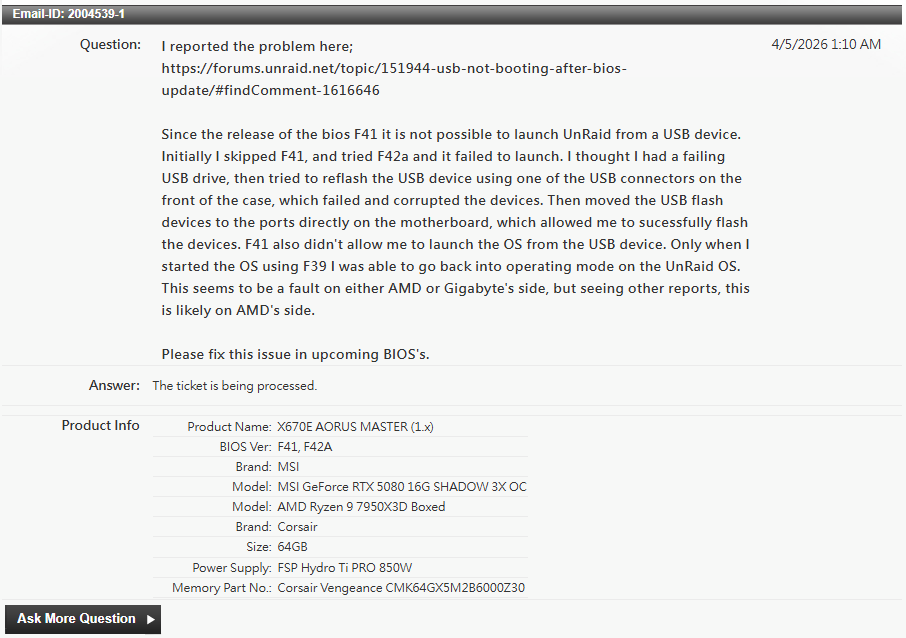
Task: Click the Corsair Vengeance memory part number
Action: [401, 588]
